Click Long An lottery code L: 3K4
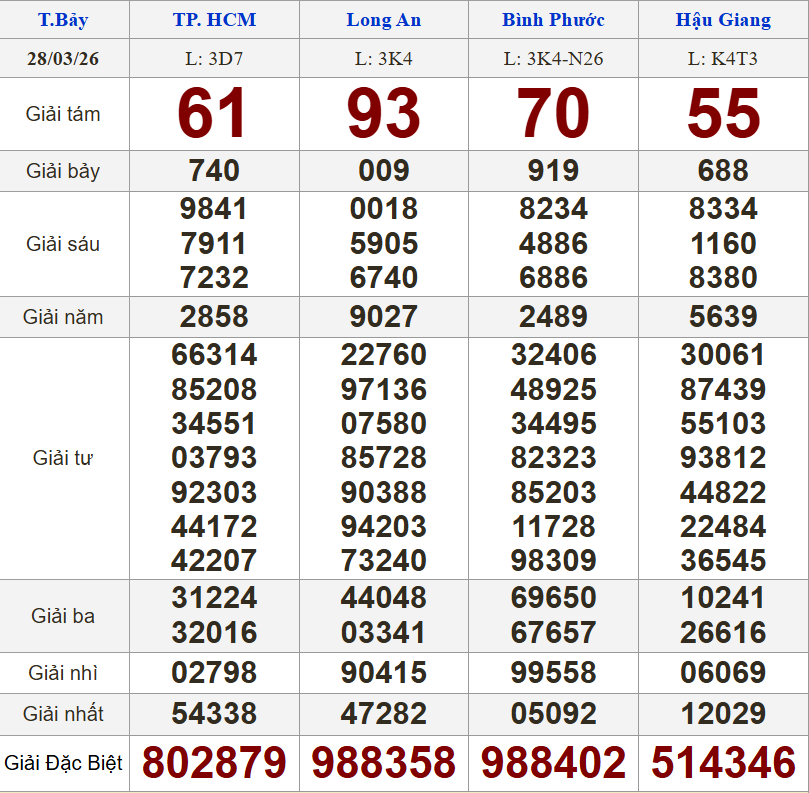The width and height of the screenshot is (809, 793). pyautogui.click(x=384, y=58)
